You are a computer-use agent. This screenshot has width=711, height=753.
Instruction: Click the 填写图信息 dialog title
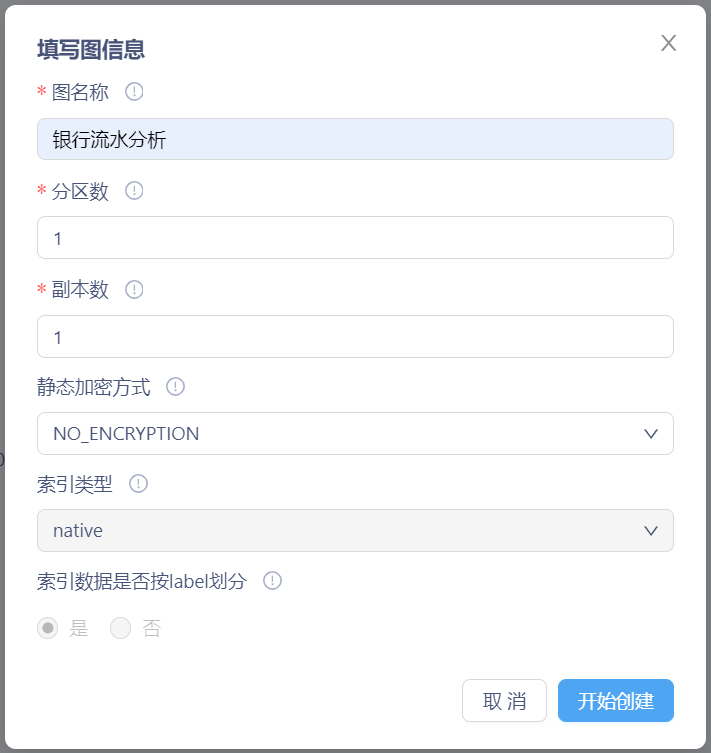click(91, 49)
